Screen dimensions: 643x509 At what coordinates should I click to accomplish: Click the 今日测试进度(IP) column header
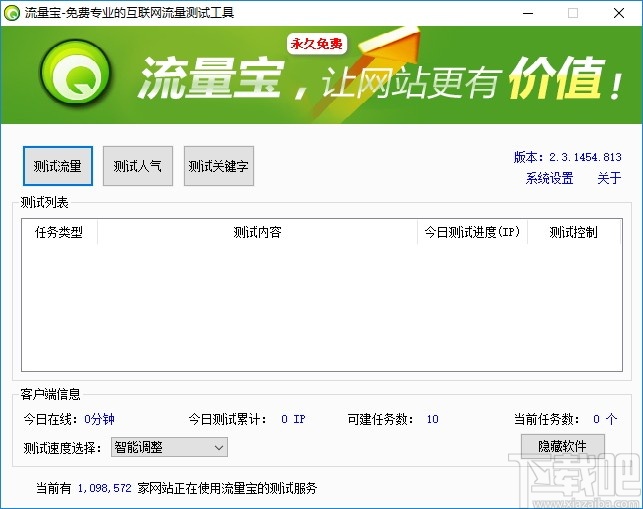[472, 232]
